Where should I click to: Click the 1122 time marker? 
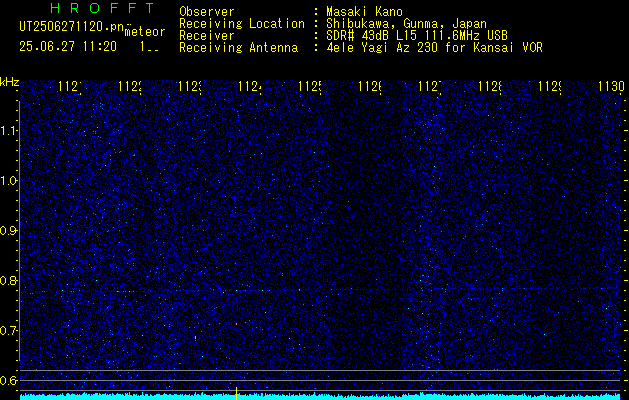(130, 87)
